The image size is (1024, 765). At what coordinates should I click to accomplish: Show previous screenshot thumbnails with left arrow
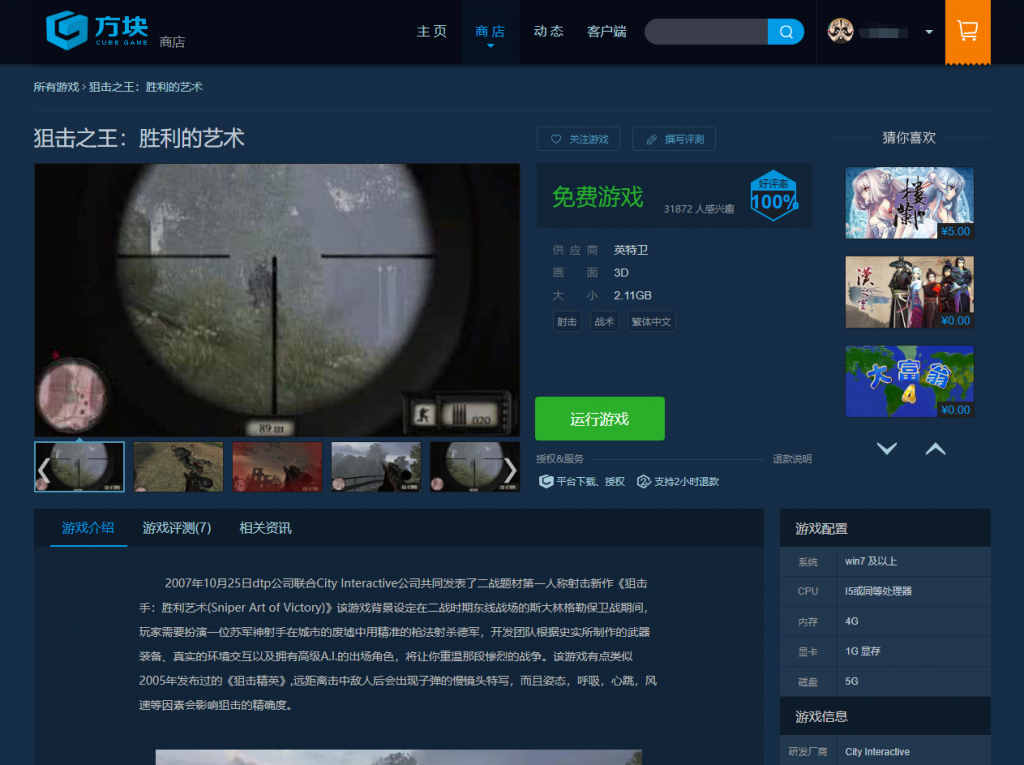(44, 470)
